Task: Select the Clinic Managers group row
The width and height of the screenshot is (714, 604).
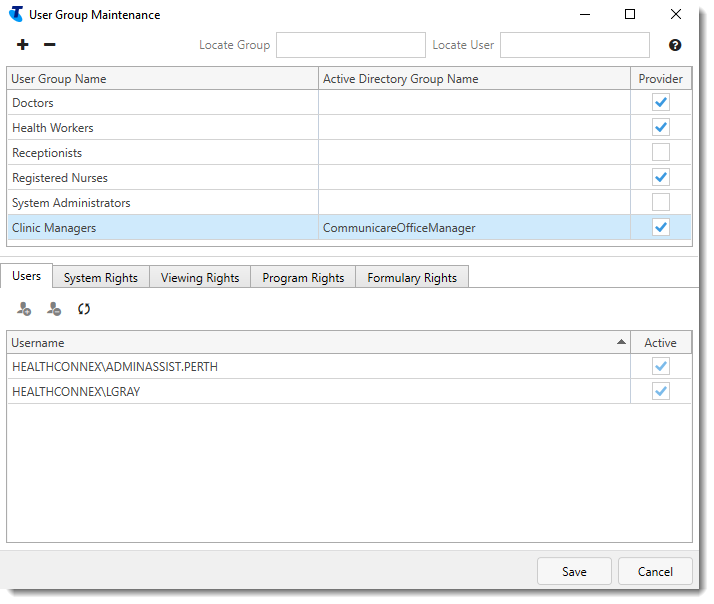Action: pos(349,228)
